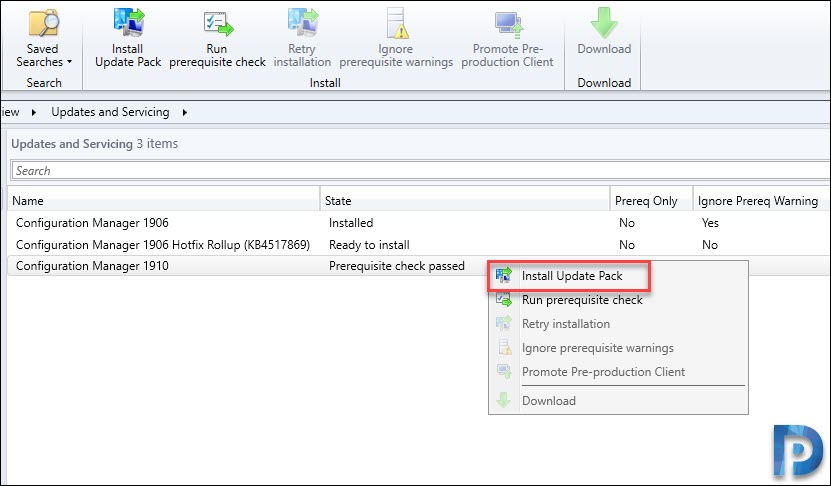Click the Prerequisite check passed cell
This screenshot has width=831, height=486.
pos(396,266)
